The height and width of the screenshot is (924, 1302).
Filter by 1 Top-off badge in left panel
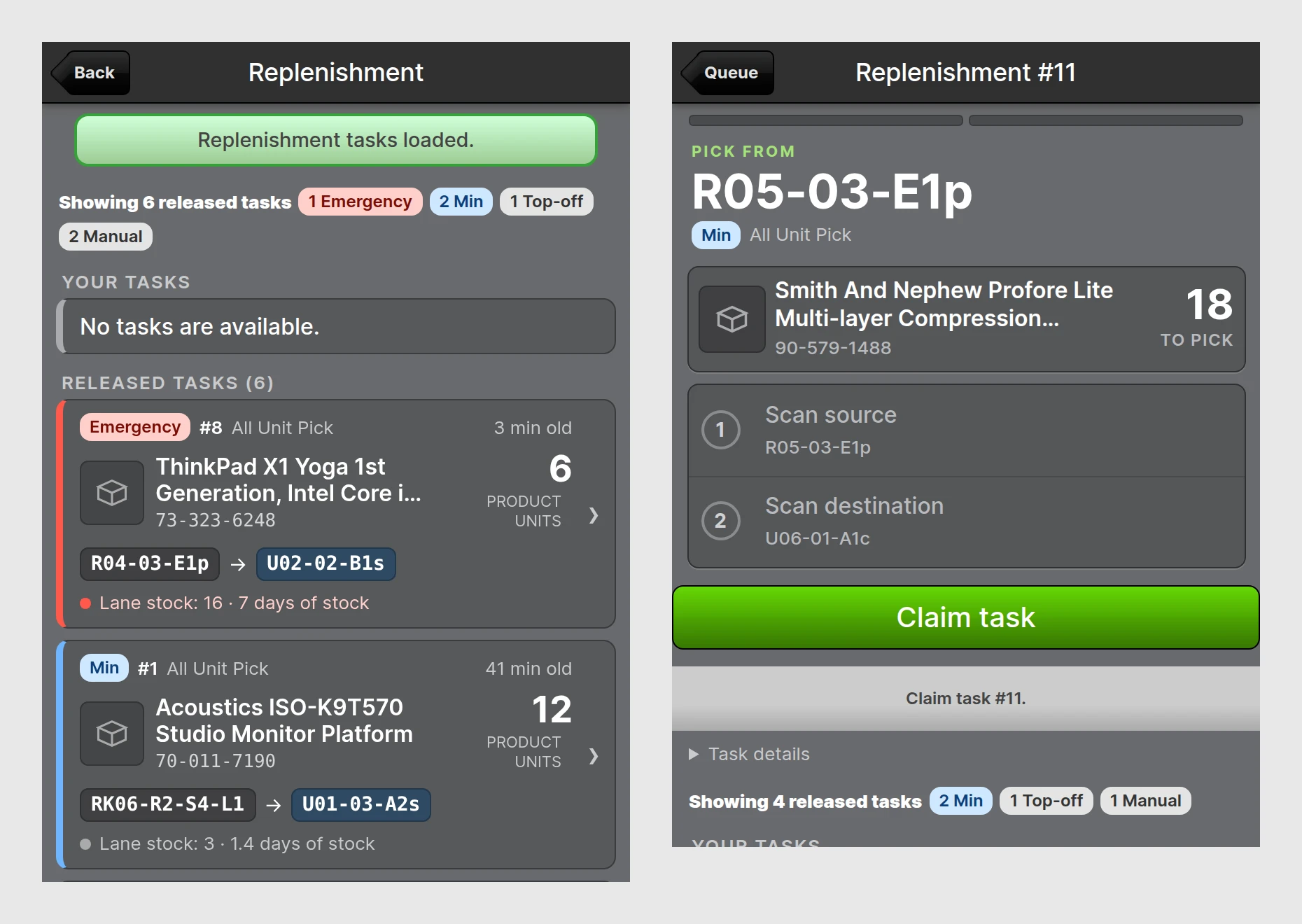click(547, 202)
